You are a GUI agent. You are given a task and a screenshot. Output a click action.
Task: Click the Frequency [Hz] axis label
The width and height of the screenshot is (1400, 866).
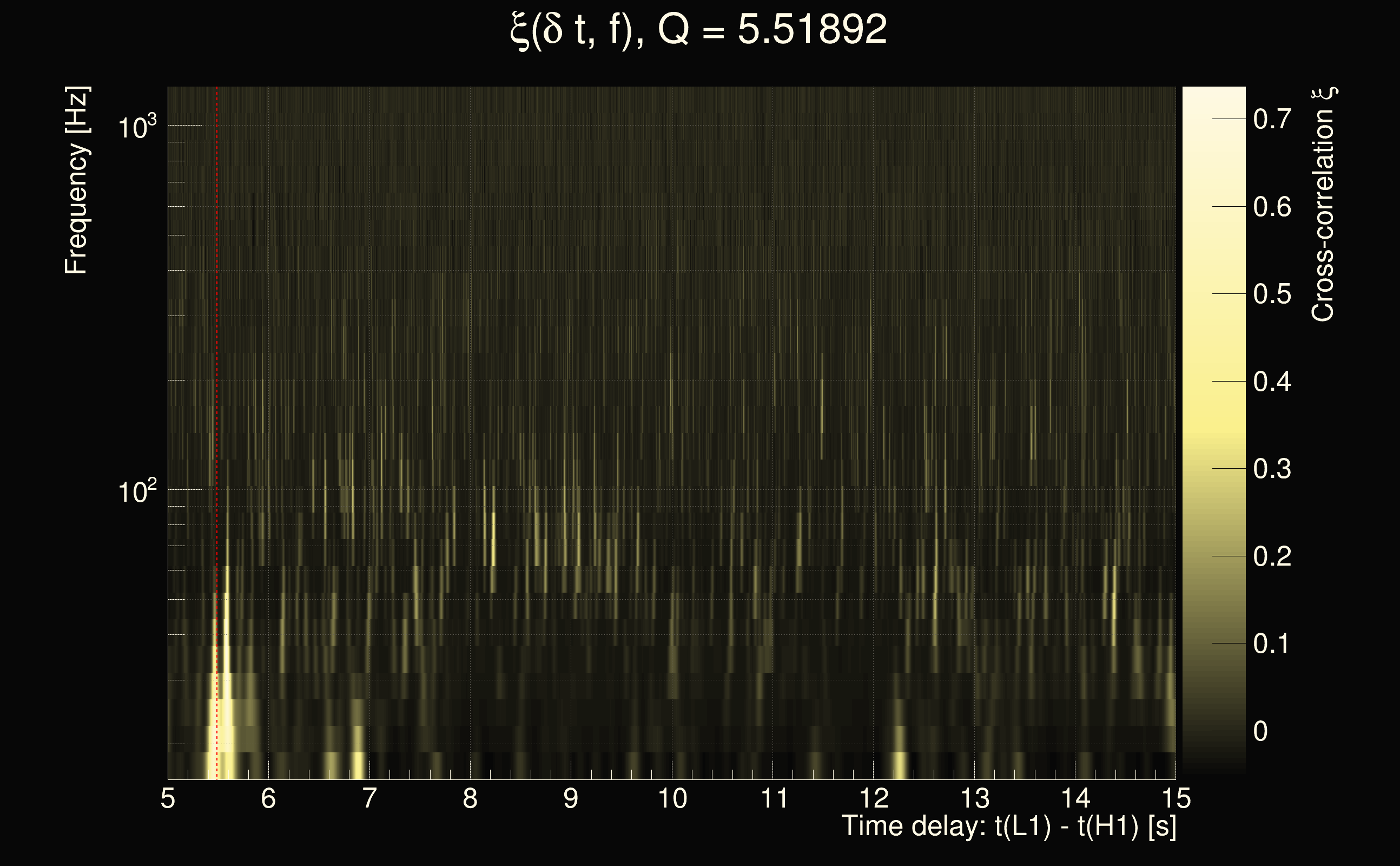pos(76,180)
